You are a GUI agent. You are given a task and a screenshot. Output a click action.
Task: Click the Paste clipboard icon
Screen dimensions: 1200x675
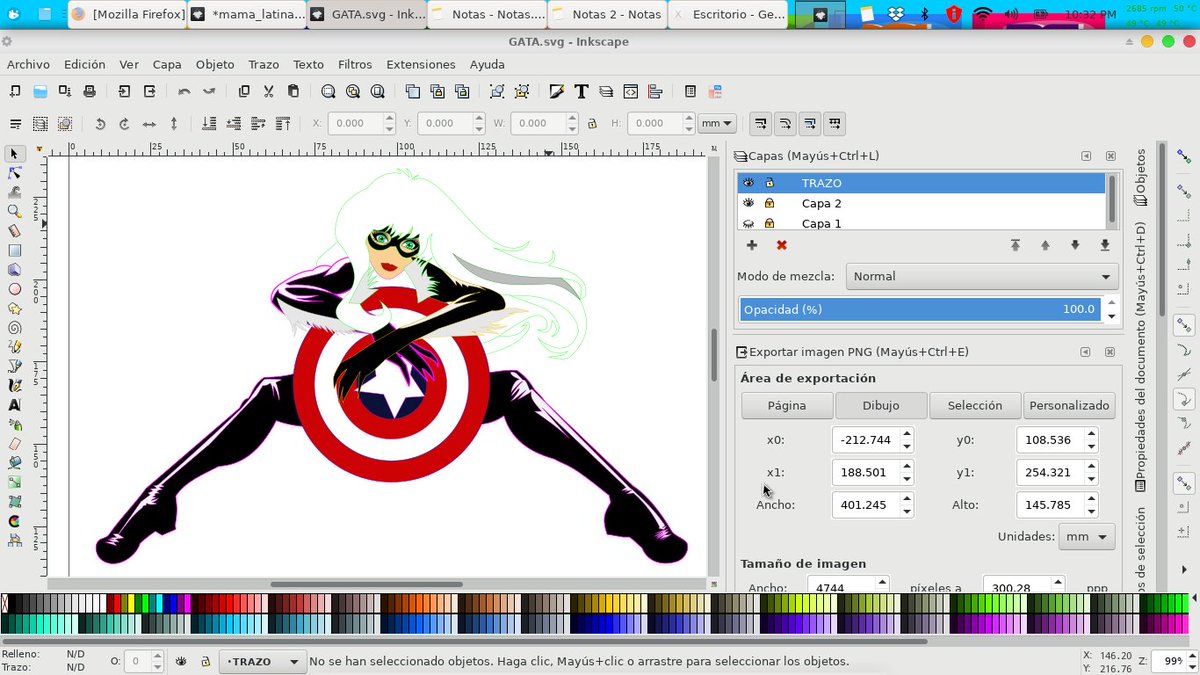point(293,91)
